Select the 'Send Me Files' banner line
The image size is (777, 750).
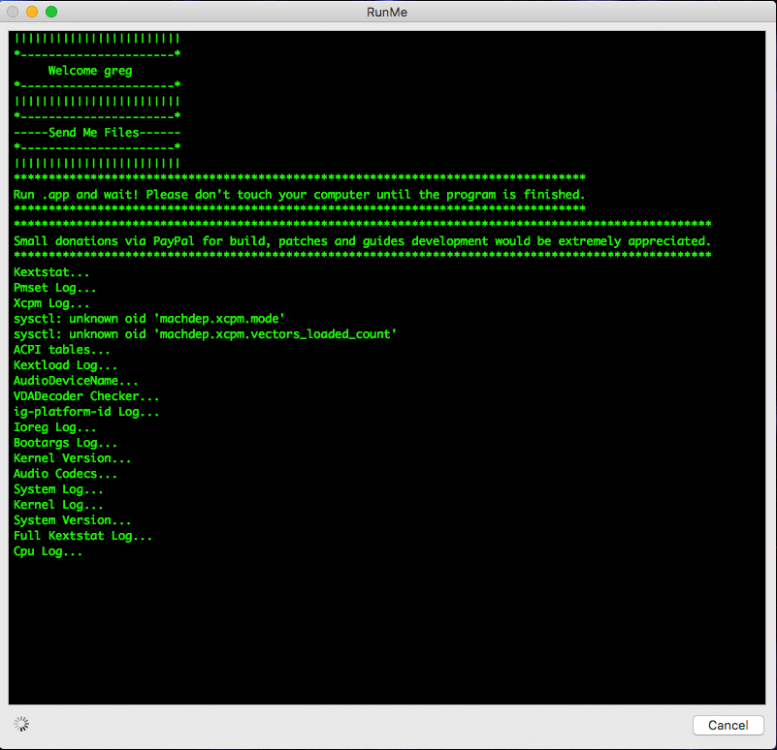(97, 133)
